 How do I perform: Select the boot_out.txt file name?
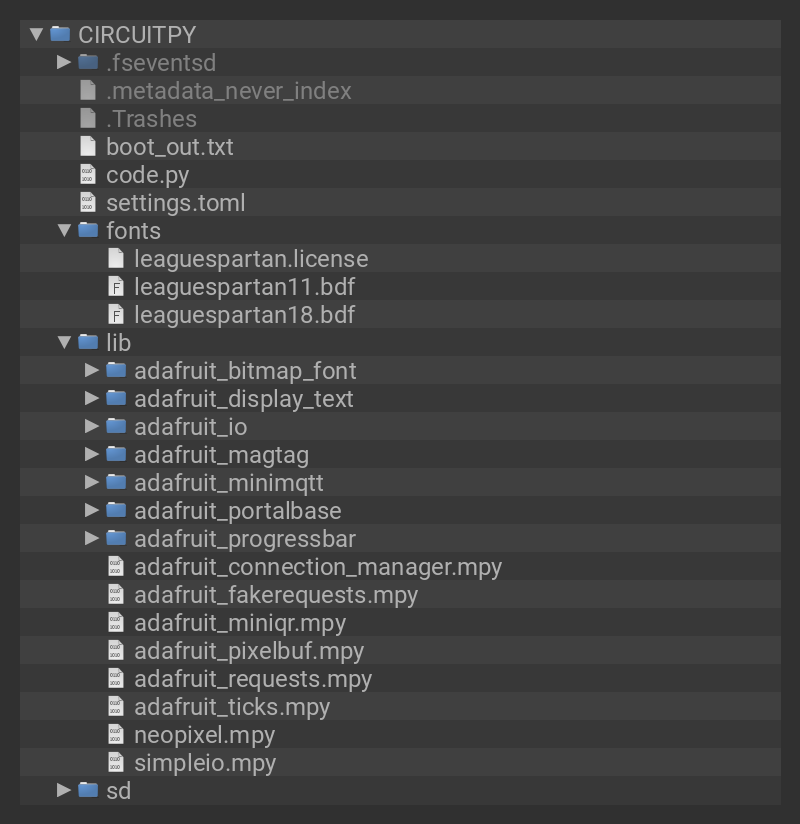tap(170, 147)
